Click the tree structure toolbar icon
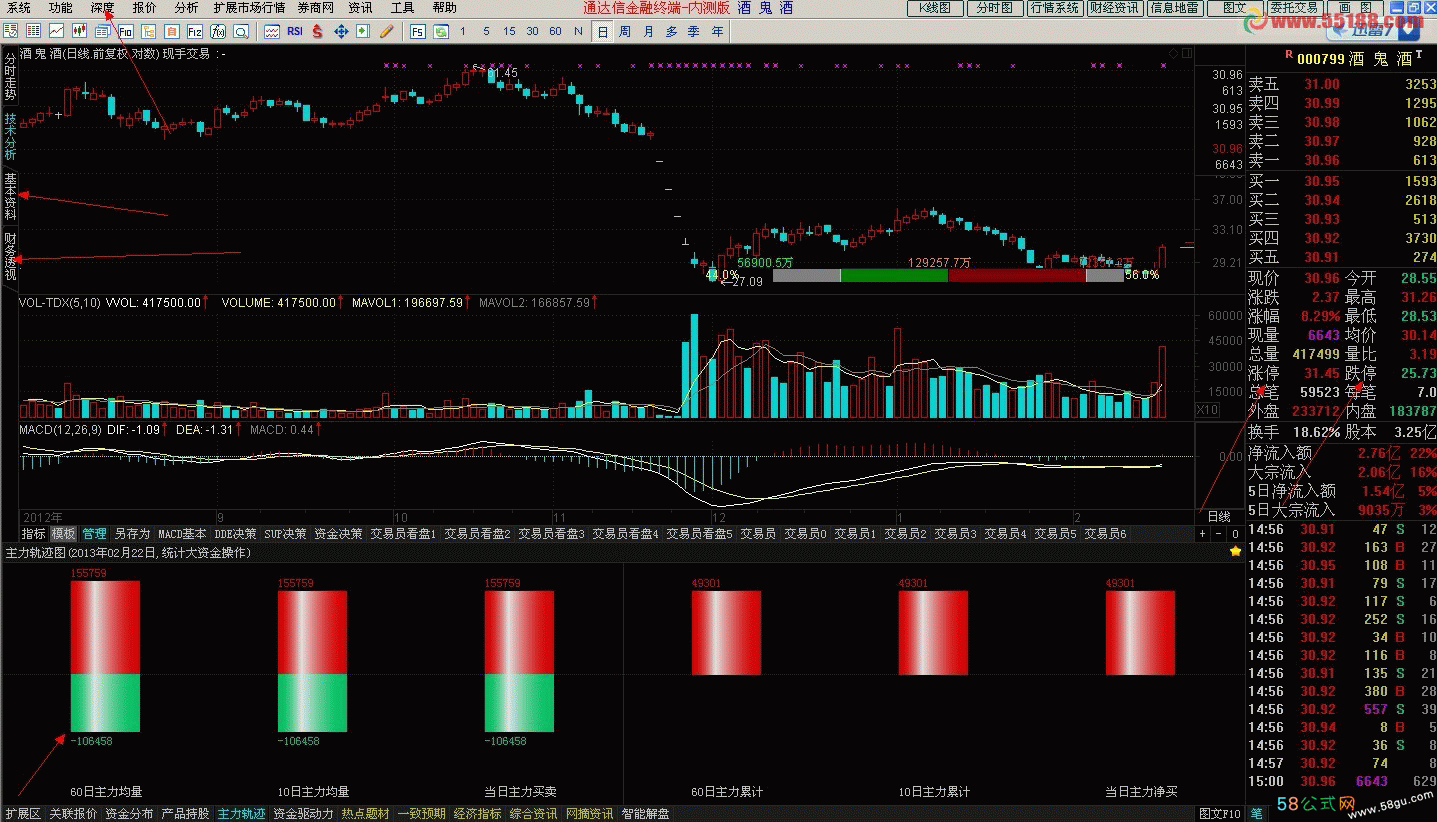This screenshot has width=1437, height=822. click(149, 31)
